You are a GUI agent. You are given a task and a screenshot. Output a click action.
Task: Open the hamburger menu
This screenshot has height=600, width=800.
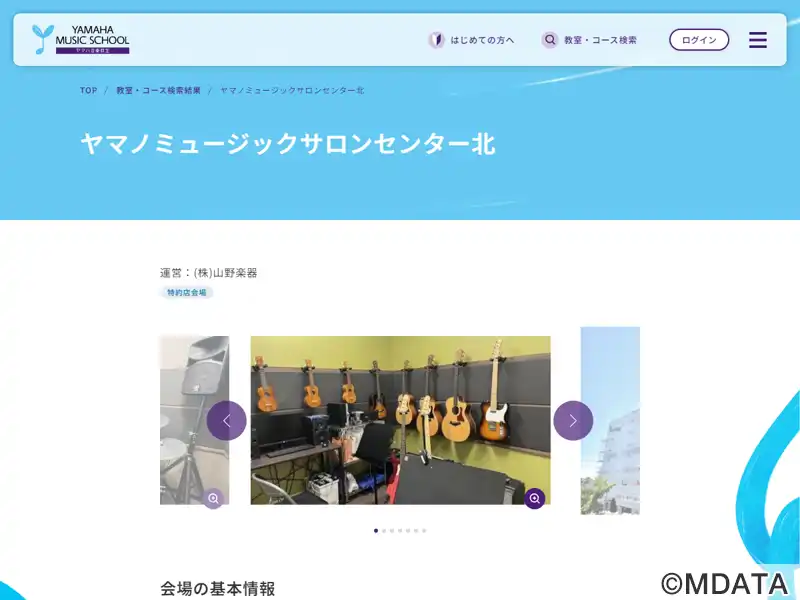click(x=758, y=40)
